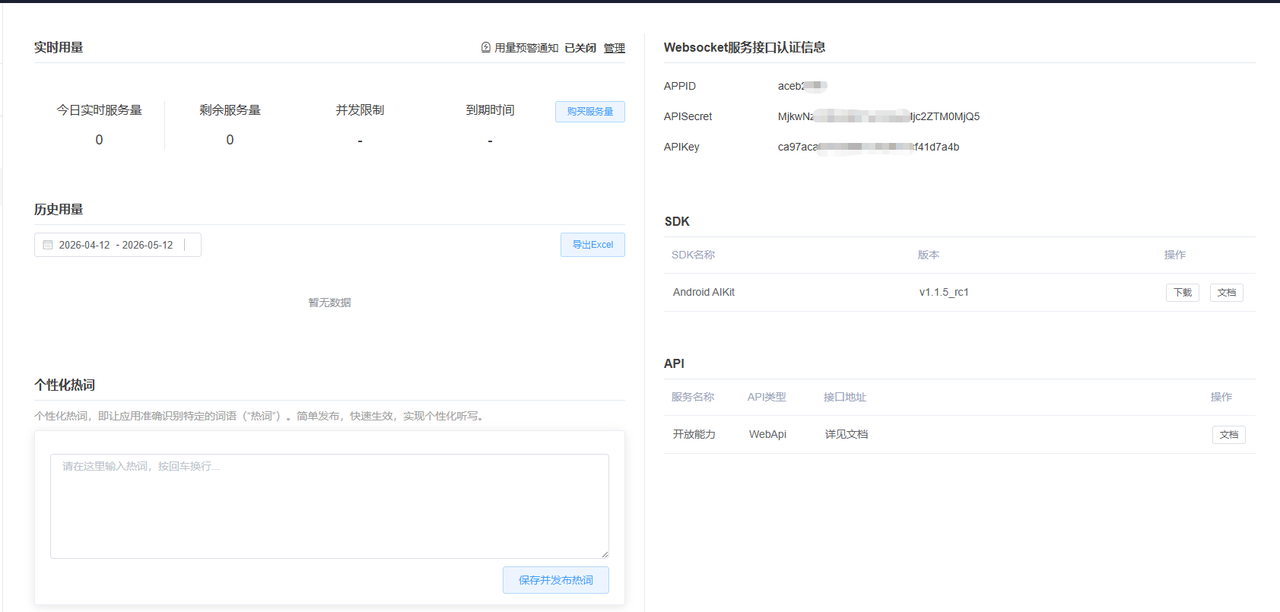Click 购买服务量 button
The height and width of the screenshot is (612, 1280).
tap(590, 112)
